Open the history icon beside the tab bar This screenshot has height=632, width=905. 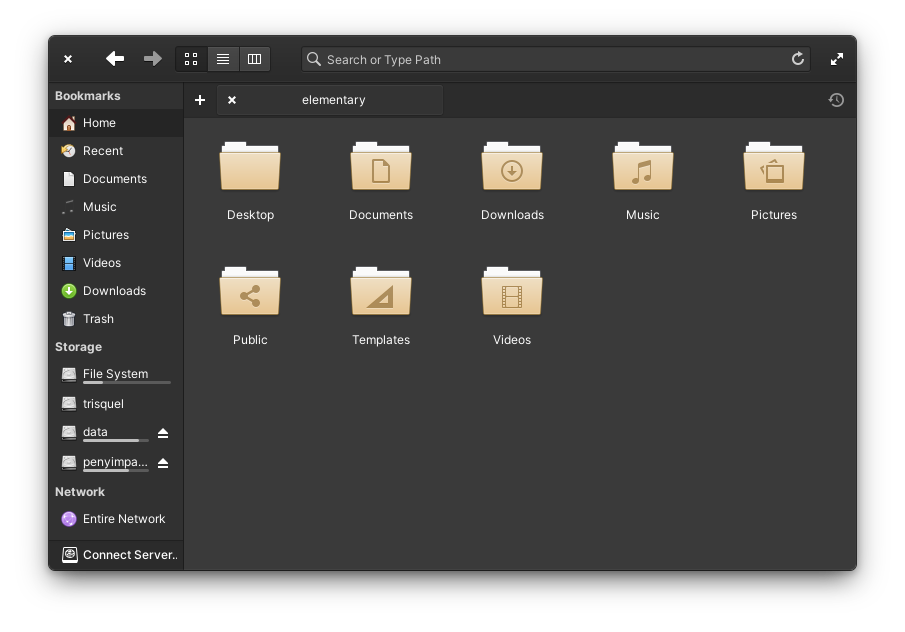pos(836,100)
